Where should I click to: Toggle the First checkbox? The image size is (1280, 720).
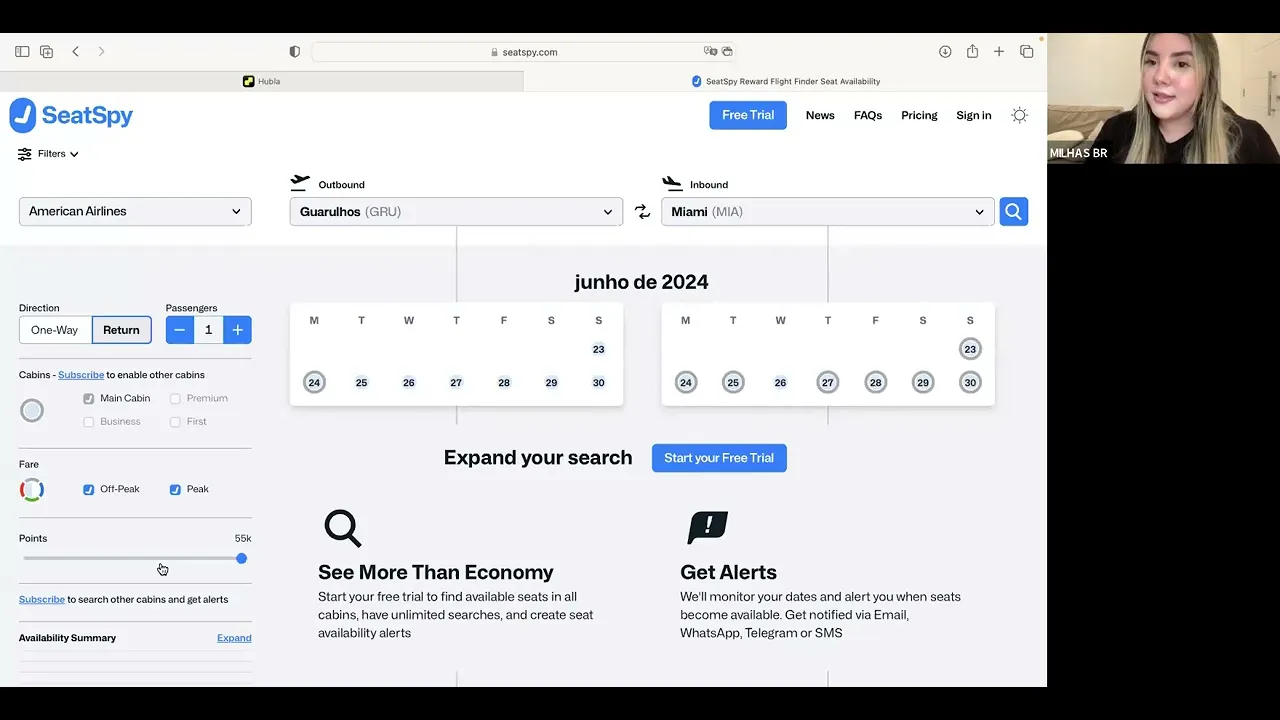[x=175, y=422]
